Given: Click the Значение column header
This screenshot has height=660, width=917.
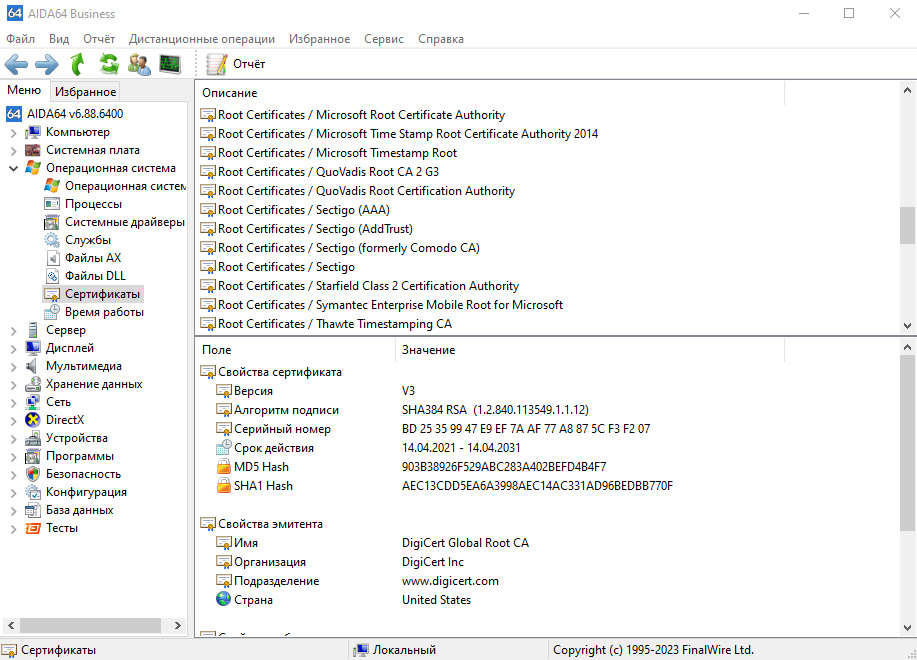Looking at the screenshot, I should click(590, 350).
